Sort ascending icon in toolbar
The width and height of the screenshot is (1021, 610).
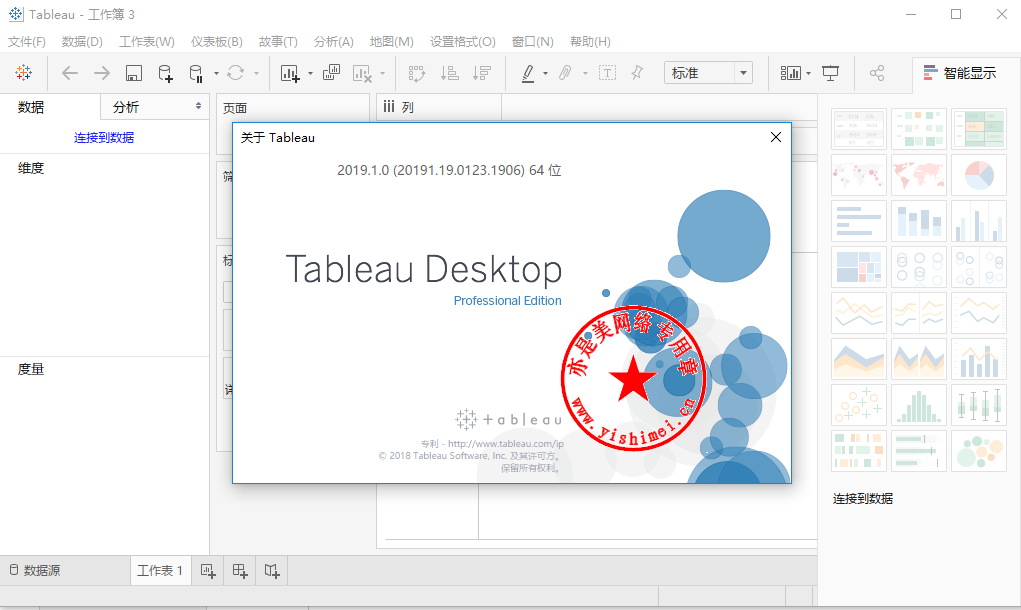(449, 73)
